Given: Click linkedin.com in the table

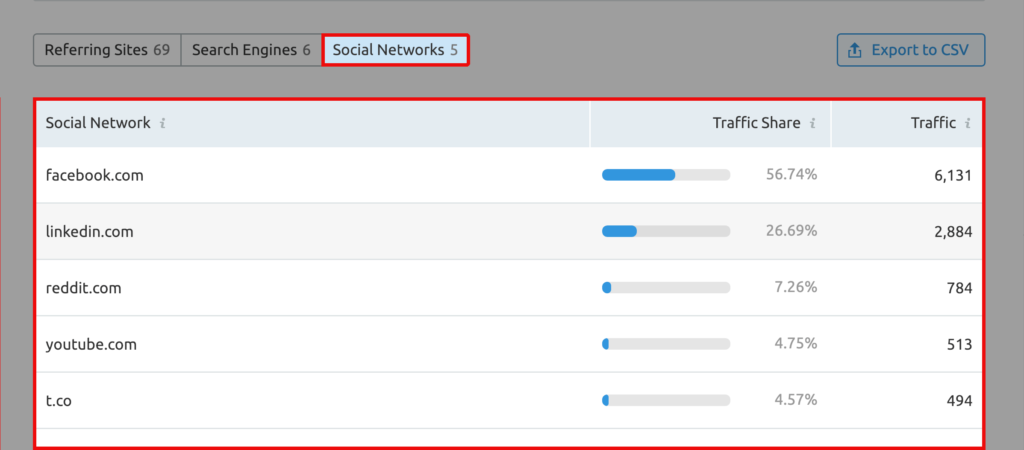Looking at the screenshot, I should (x=90, y=231).
